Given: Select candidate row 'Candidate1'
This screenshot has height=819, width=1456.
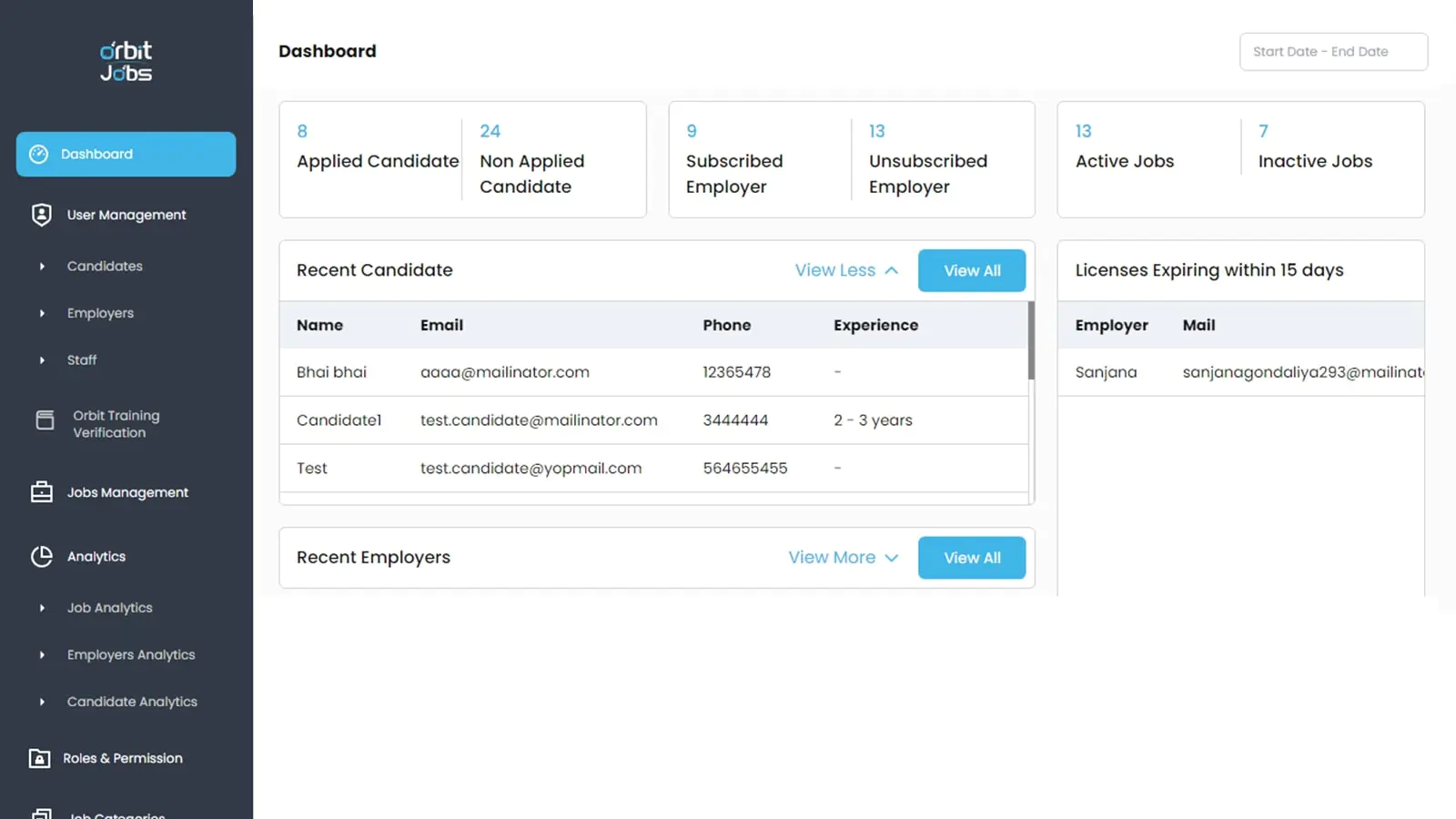Looking at the screenshot, I should pyautogui.click(x=653, y=420).
